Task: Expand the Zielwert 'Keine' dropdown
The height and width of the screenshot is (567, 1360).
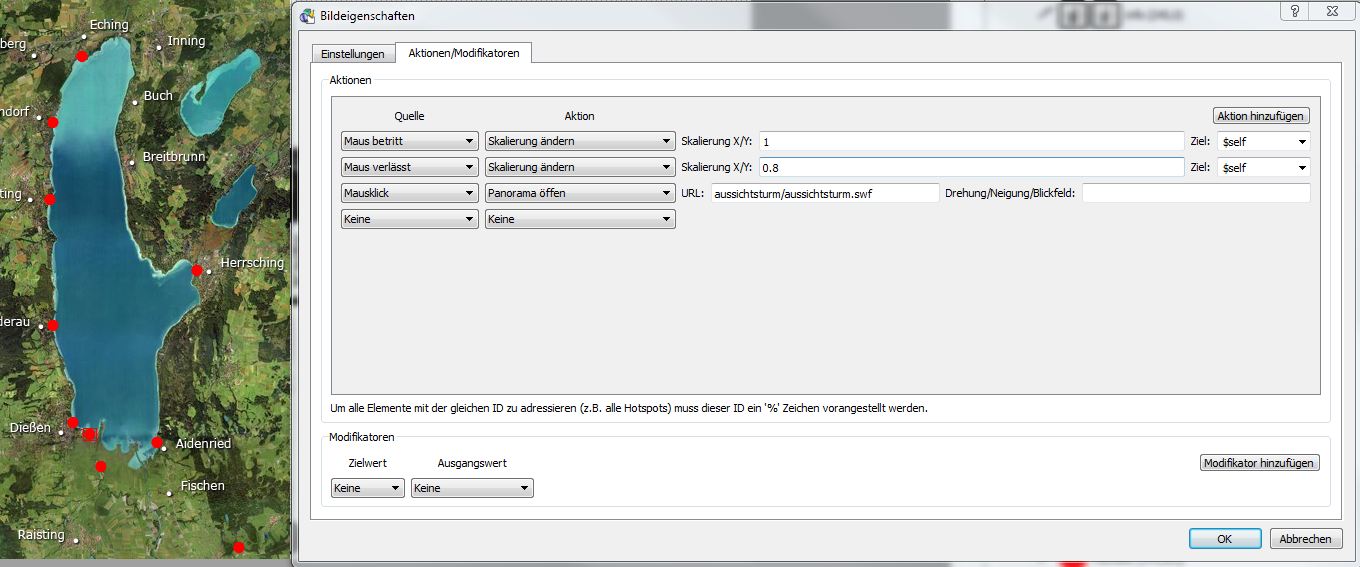Action: 367,489
